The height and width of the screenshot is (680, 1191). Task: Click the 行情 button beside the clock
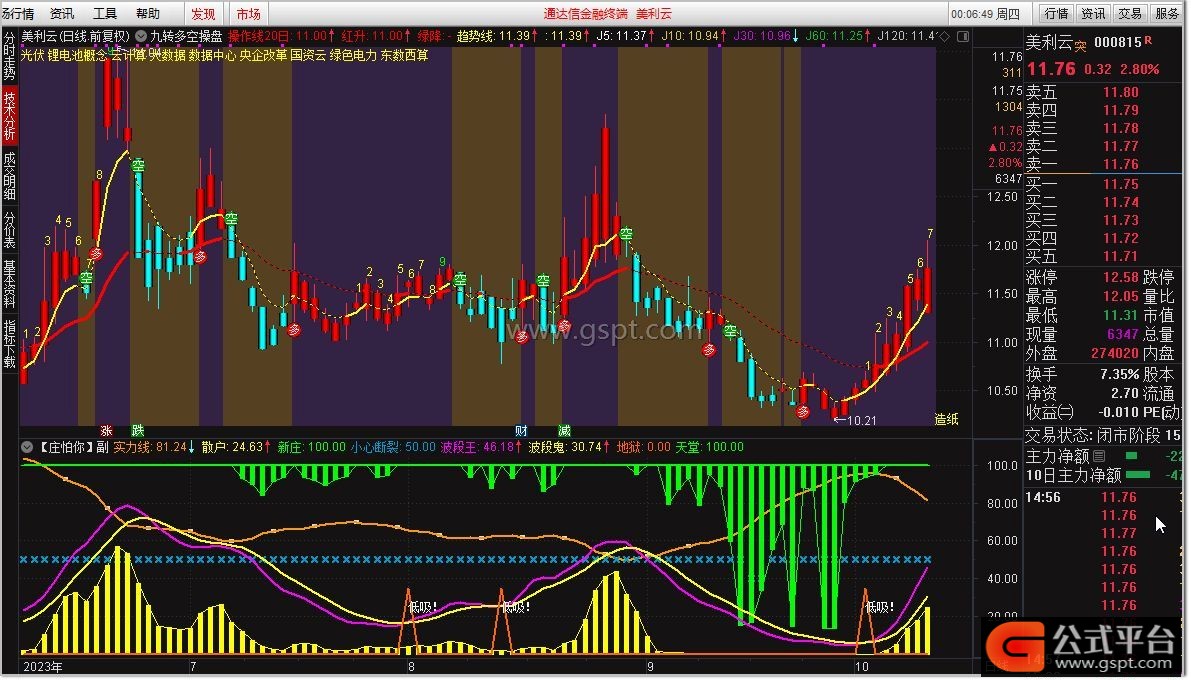tap(1057, 14)
